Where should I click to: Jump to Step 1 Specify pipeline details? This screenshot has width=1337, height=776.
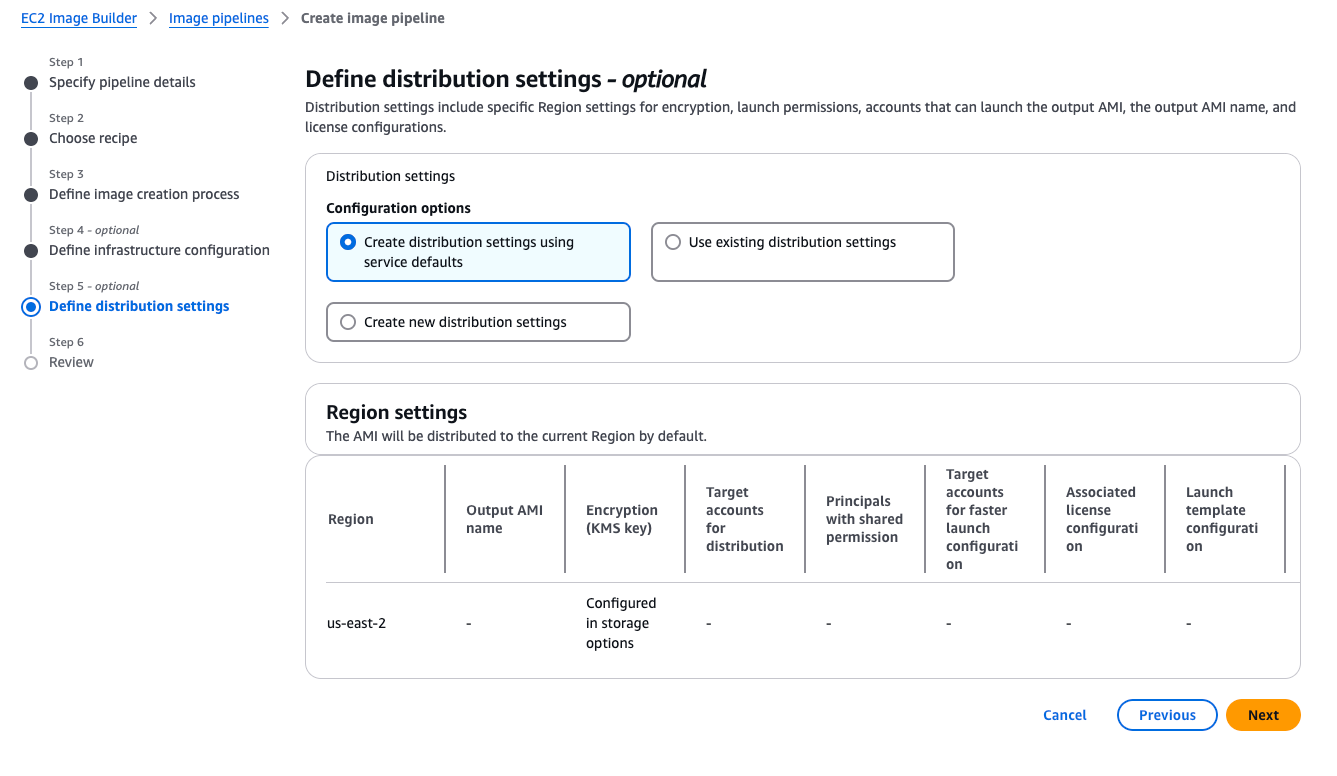(123, 82)
